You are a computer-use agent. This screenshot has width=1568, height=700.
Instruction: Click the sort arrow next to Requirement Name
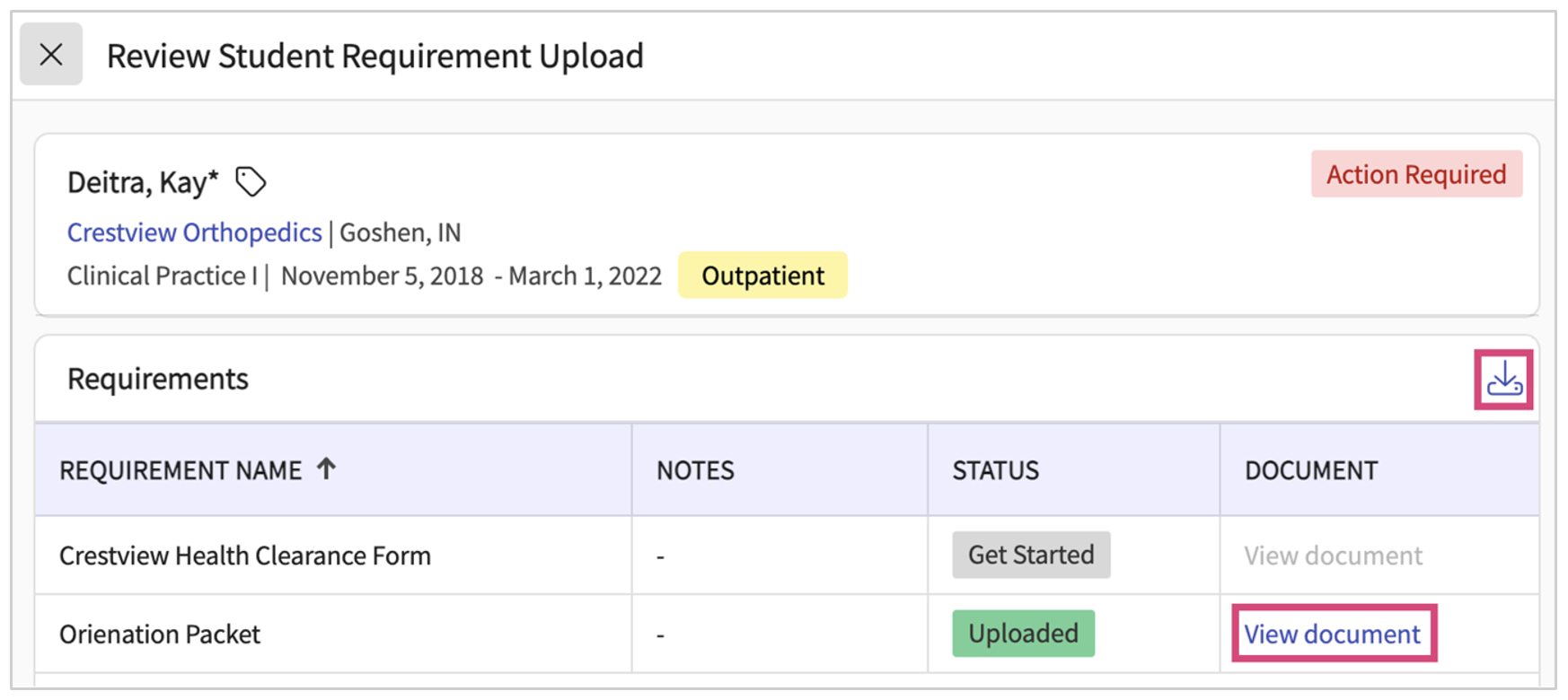point(327,468)
